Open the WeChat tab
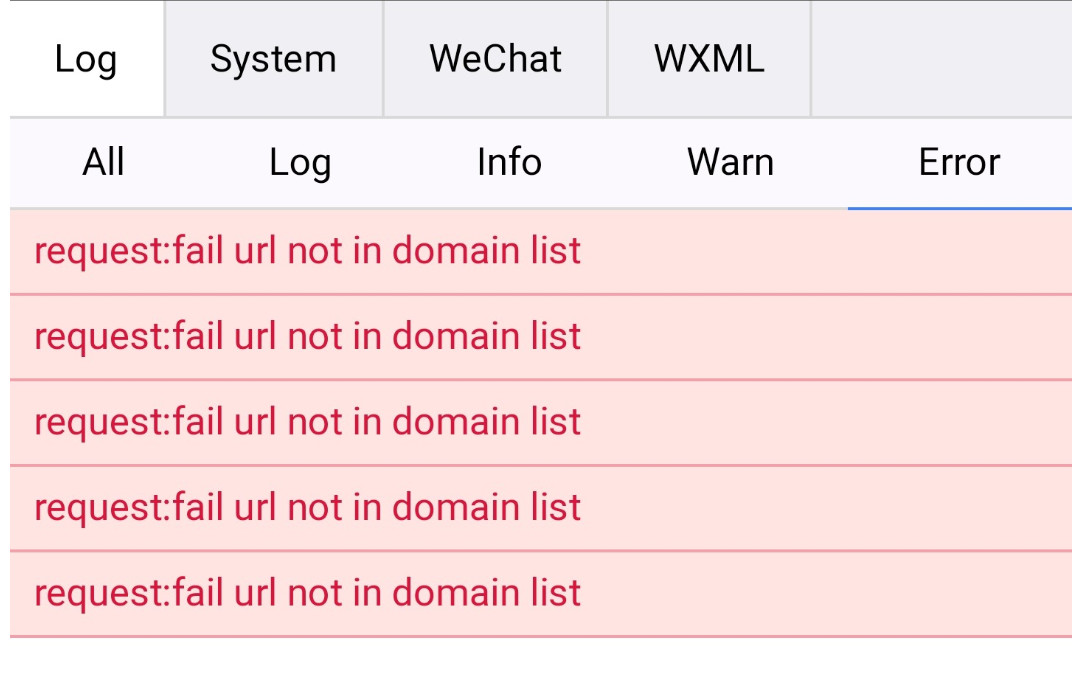Image resolution: width=1091 pixels, height=678 pixels. pos(495,59)
